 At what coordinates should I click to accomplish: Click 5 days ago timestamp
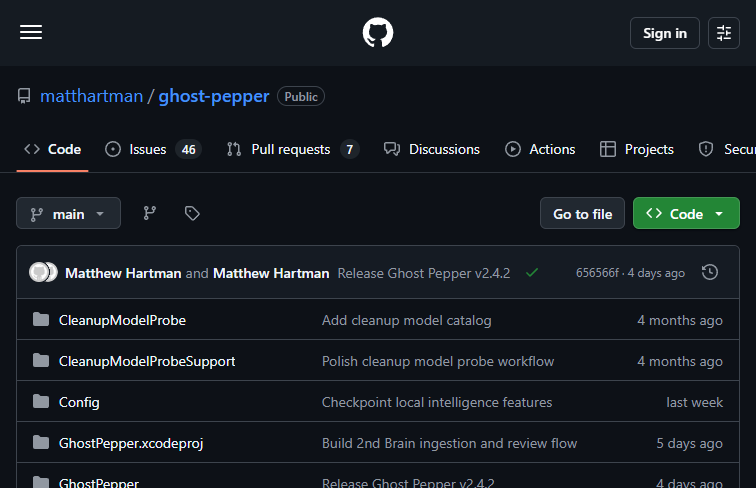(689, 443)
